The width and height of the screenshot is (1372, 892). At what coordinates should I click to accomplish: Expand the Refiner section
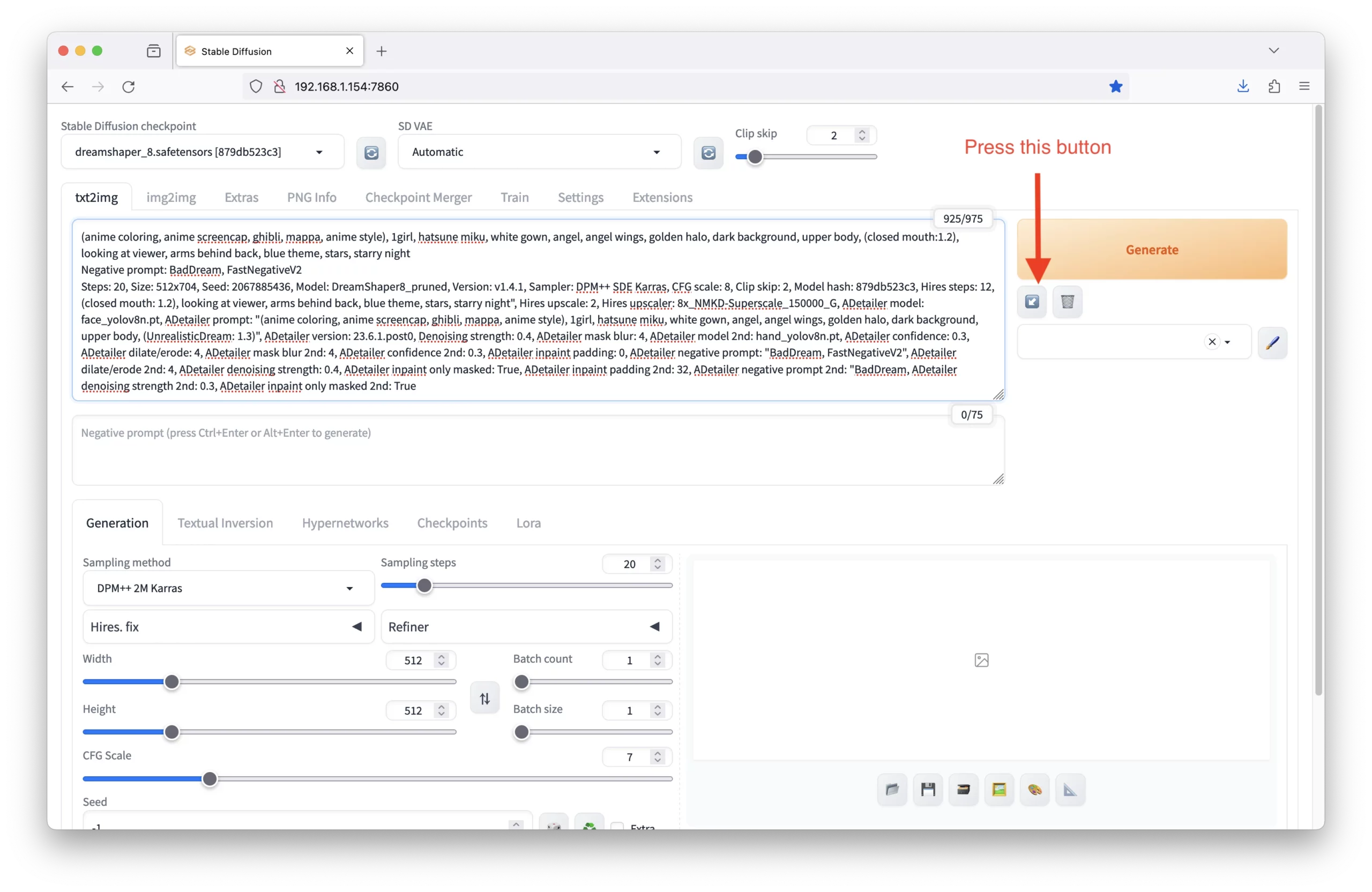click(x=526, y=627)
